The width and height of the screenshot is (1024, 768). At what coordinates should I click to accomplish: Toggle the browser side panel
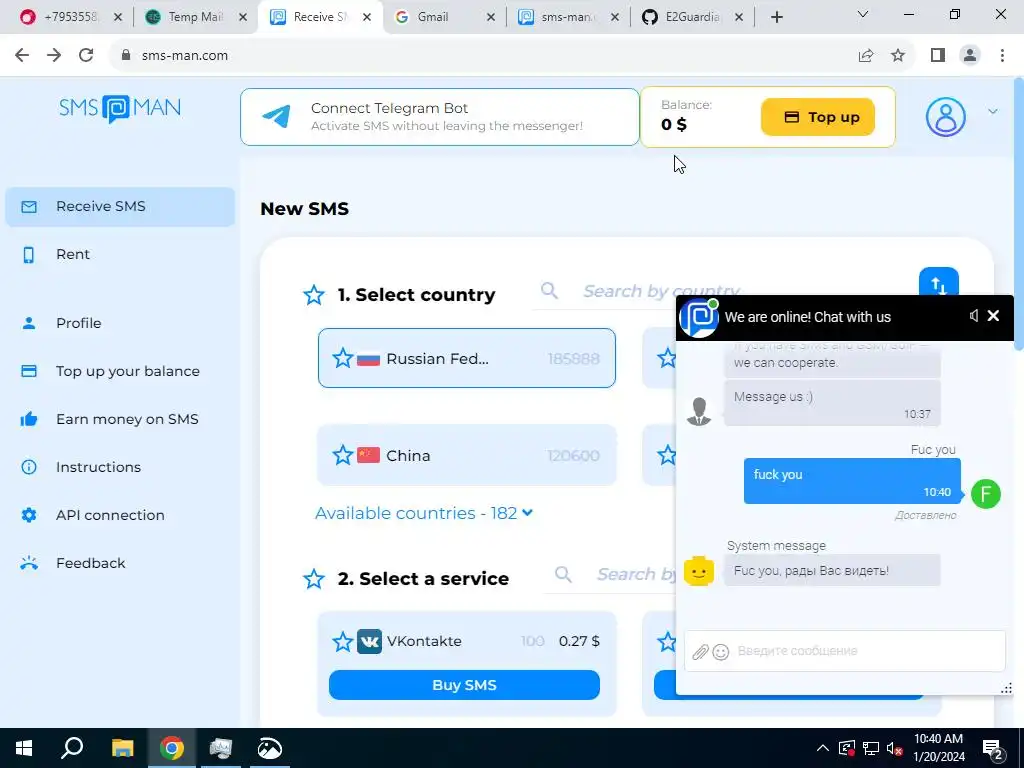click(x=938, y=56)
